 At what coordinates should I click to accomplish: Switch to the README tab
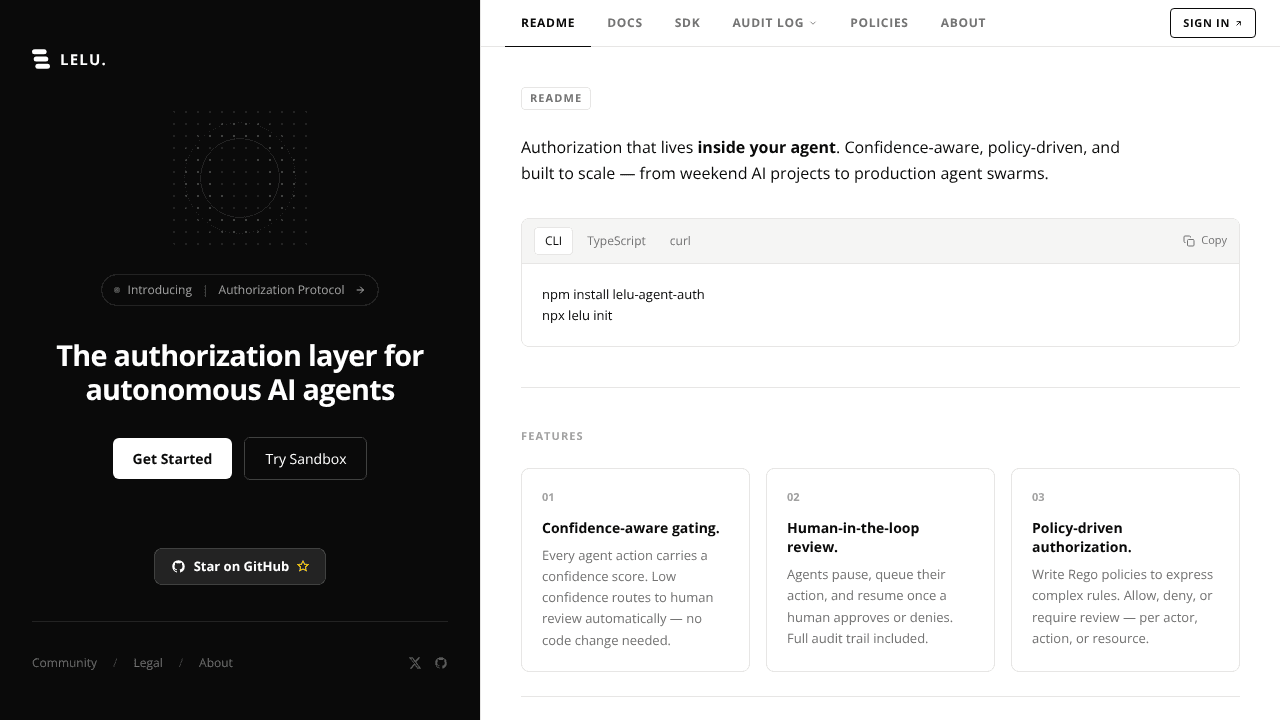click(x=548, y=23)
